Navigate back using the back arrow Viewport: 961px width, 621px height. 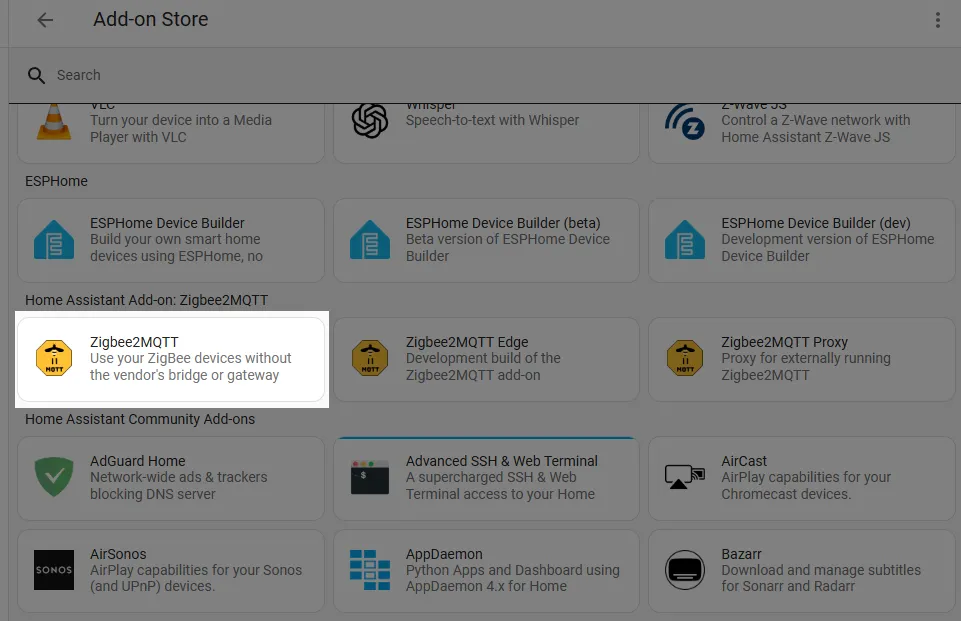pyautogui.click(x=46, y=19)
